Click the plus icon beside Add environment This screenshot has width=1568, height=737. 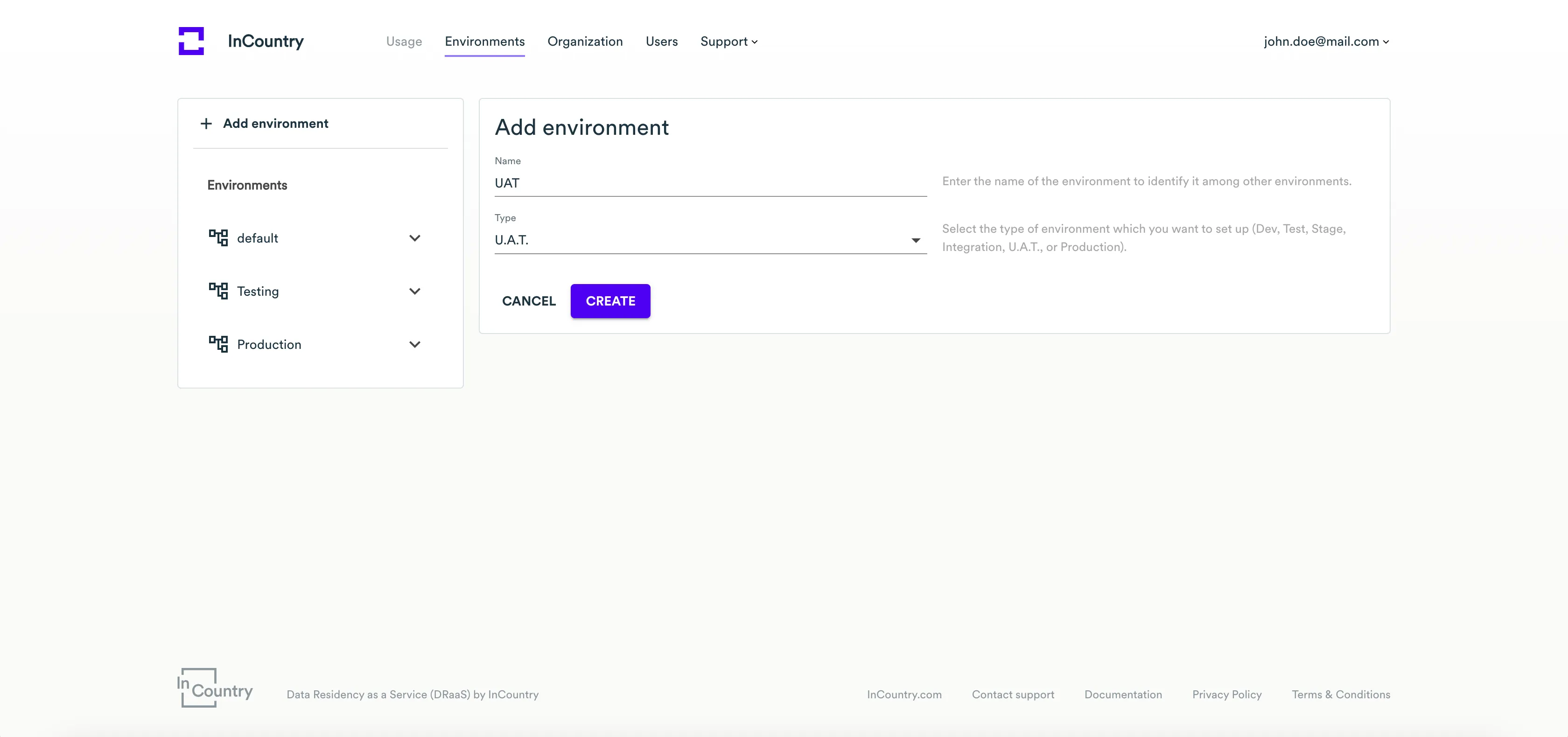(x=206, y=124)
